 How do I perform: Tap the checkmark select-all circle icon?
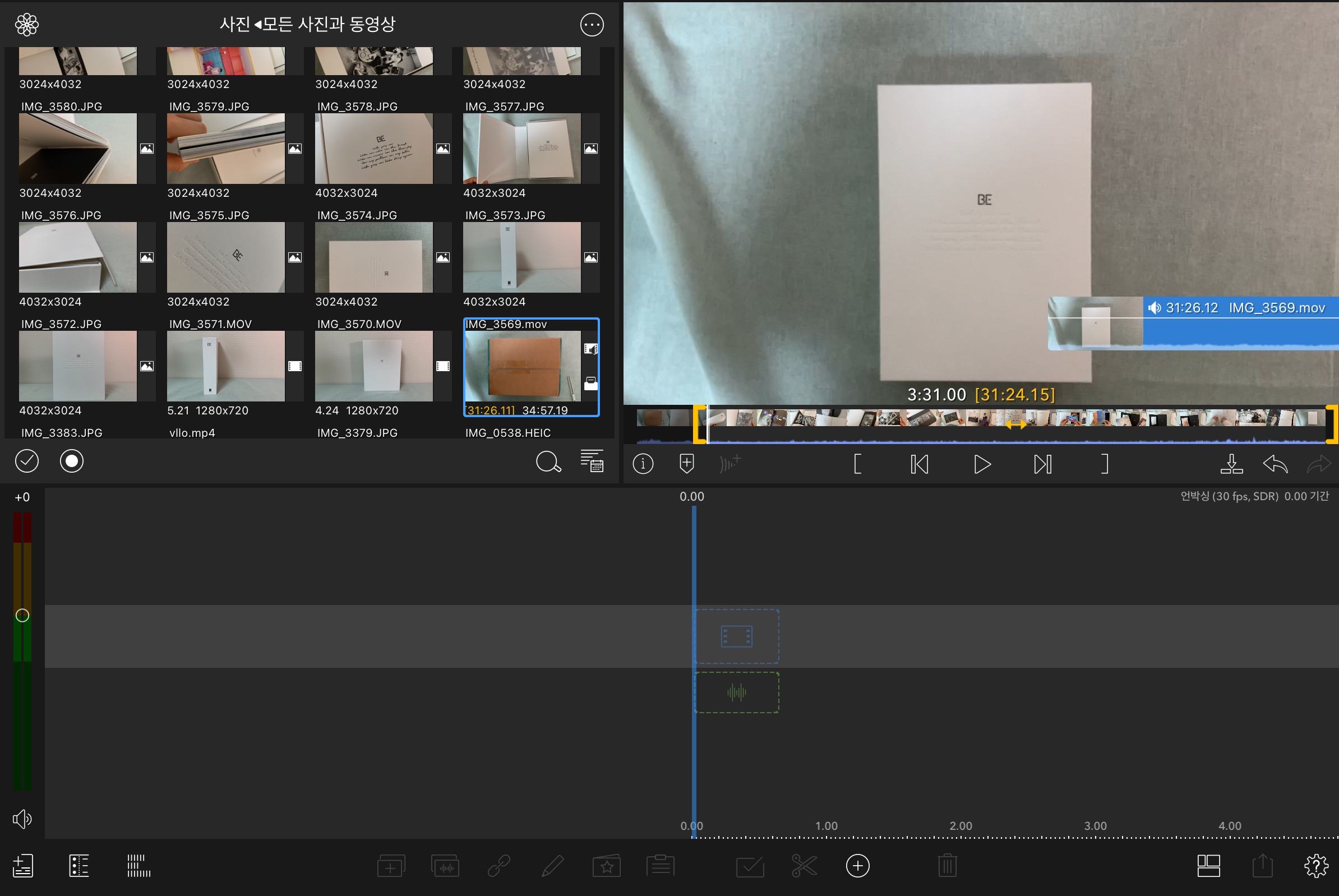click(26, 461)
